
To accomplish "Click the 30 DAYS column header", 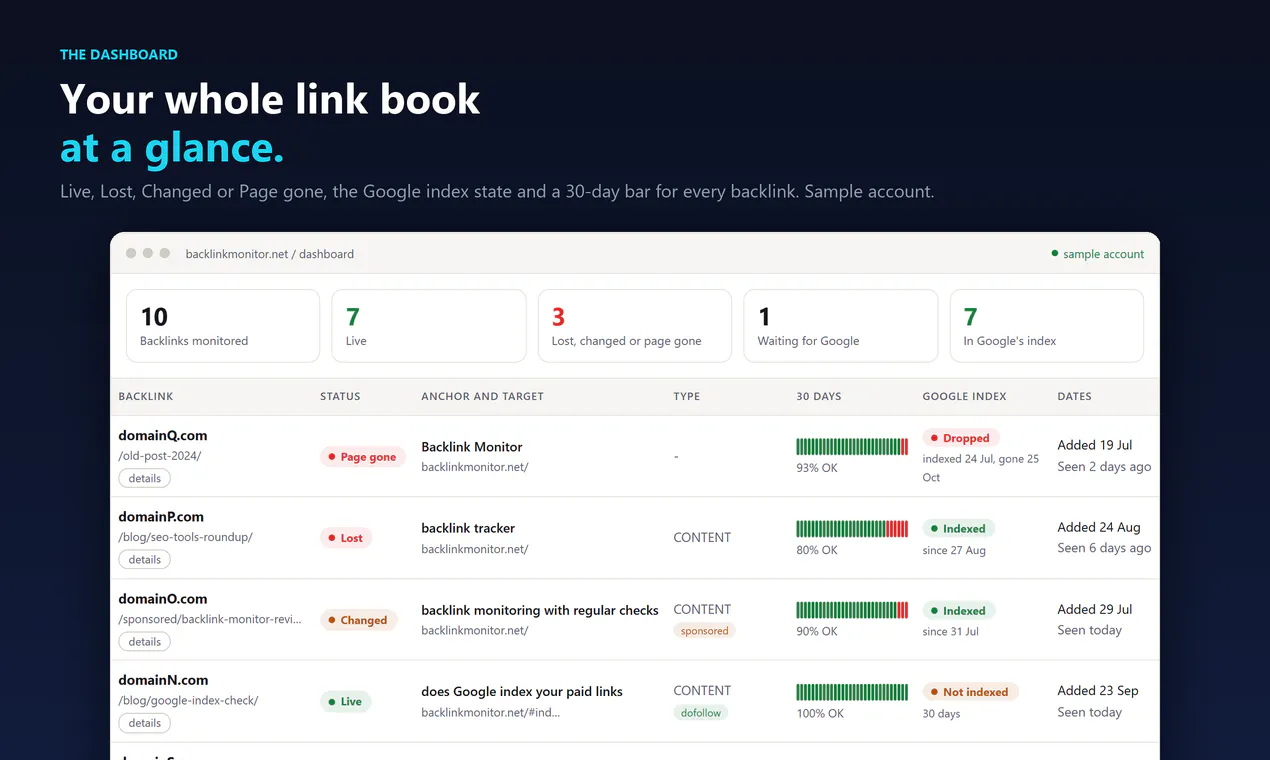I will pos(819,397).
